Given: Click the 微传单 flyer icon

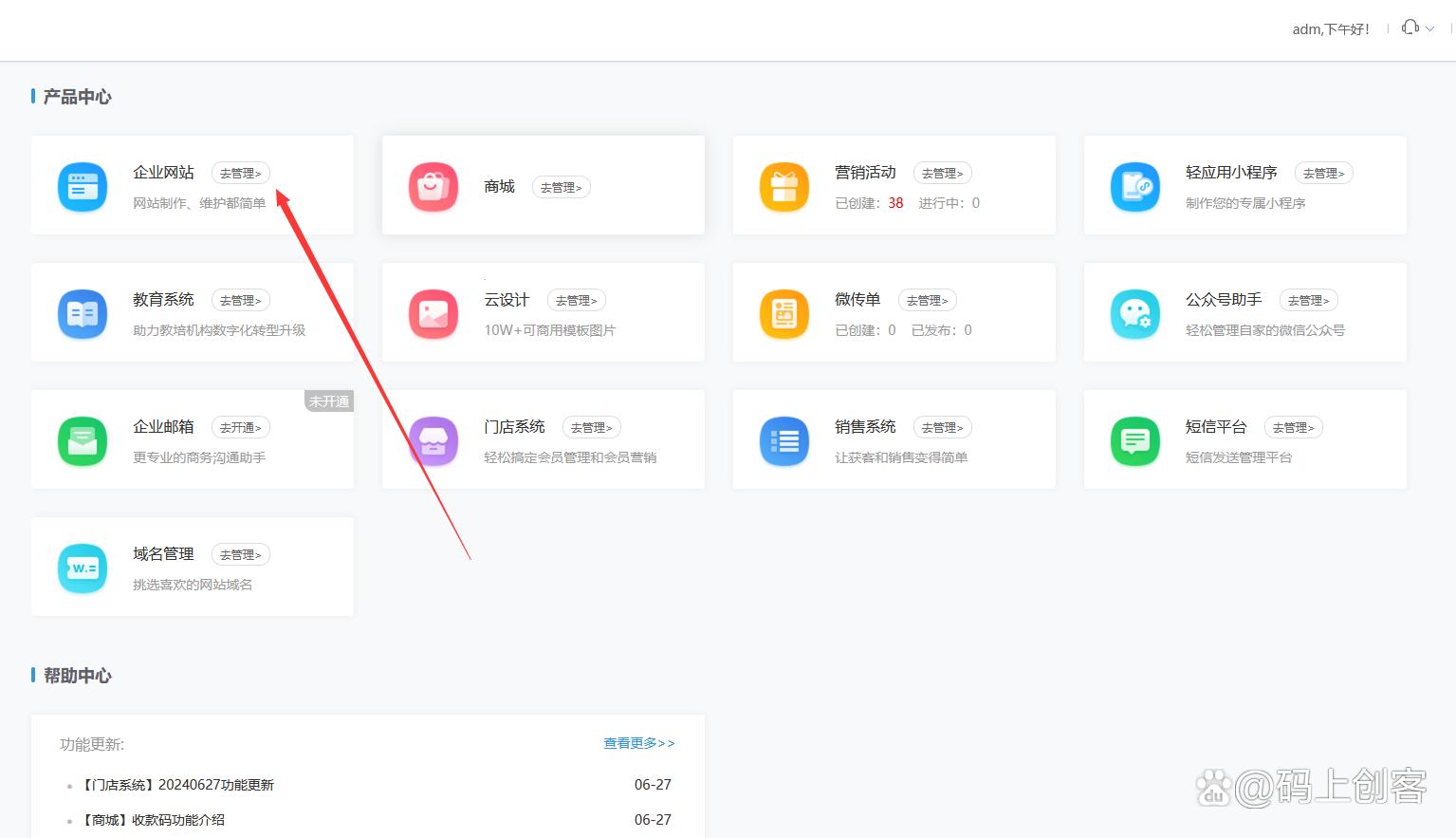Looking at the screenshot, I should pos(784,314).
